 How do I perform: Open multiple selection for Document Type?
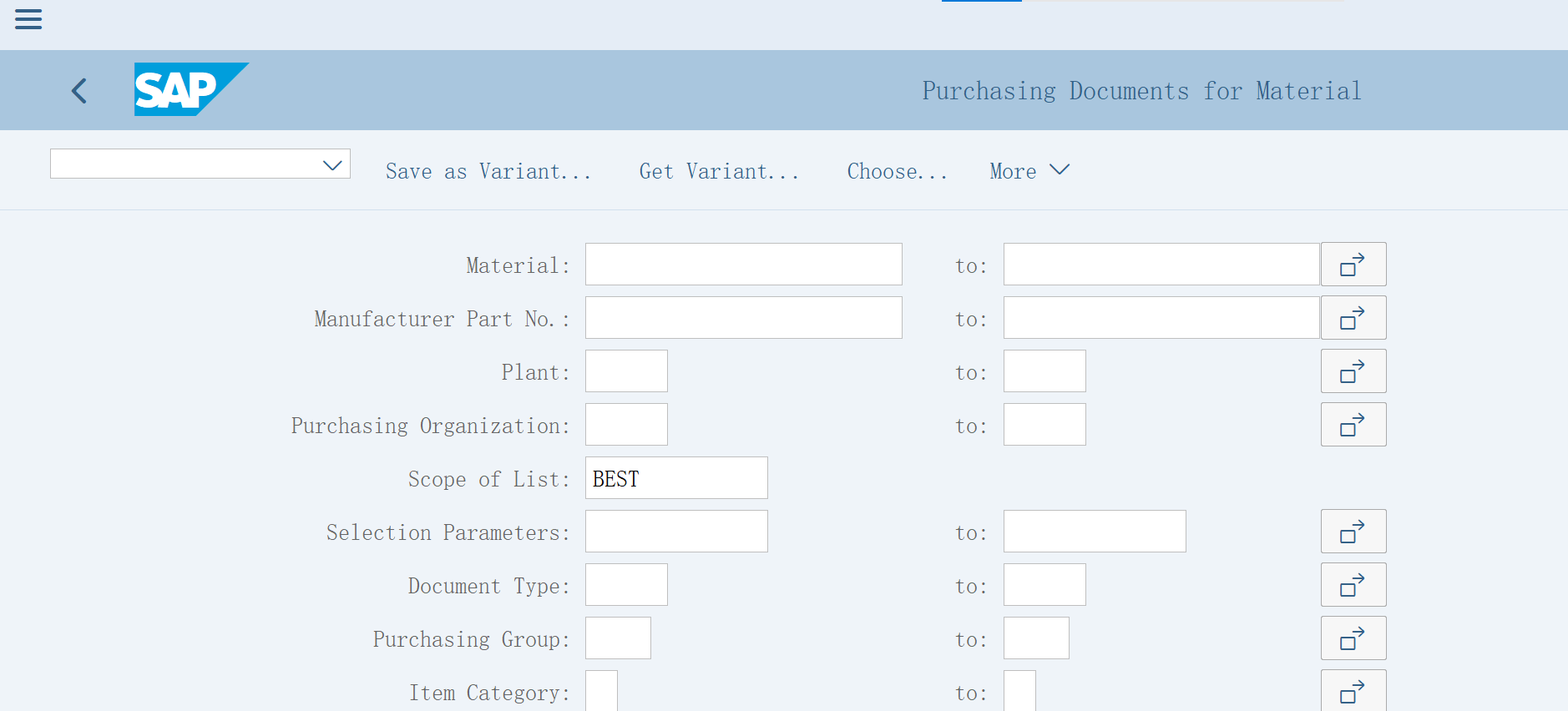(x=1353, y=585)
